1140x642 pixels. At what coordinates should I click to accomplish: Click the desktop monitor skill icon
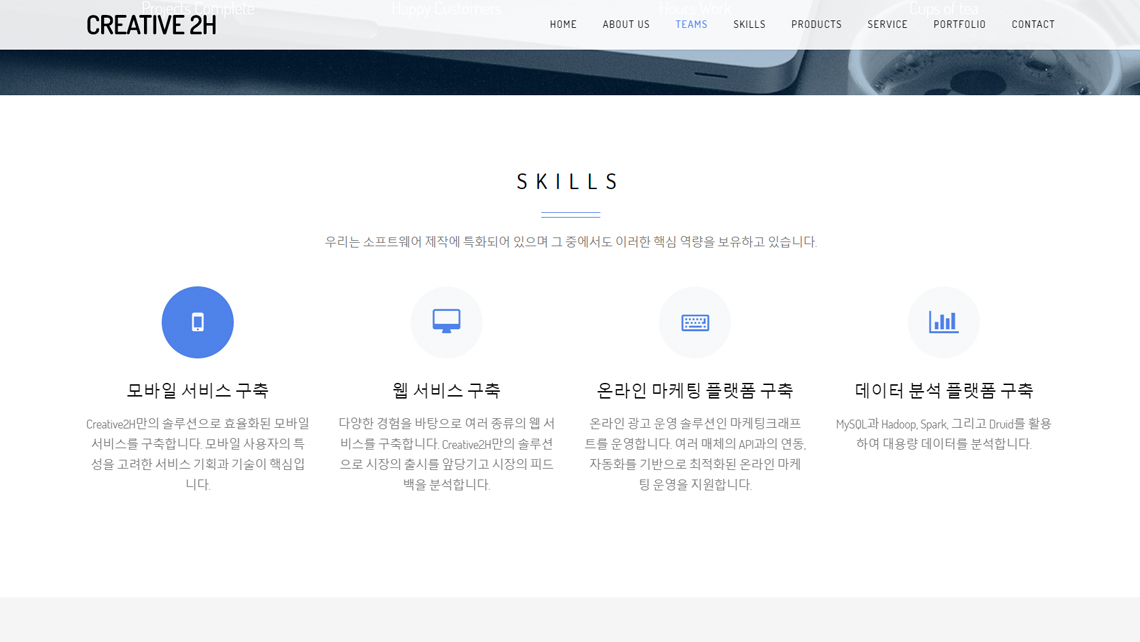446,322
